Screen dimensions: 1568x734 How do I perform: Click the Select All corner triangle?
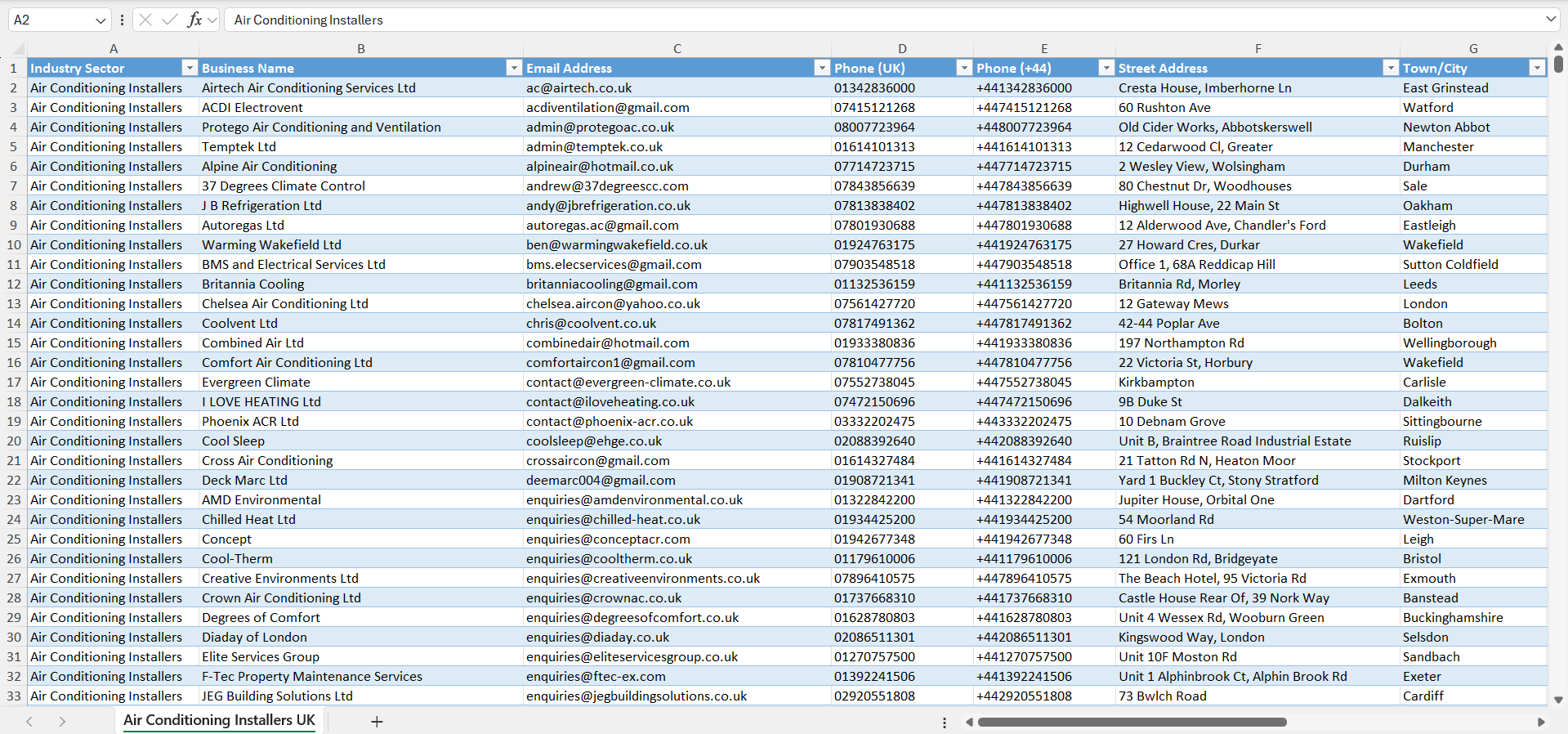coord(17,49)
